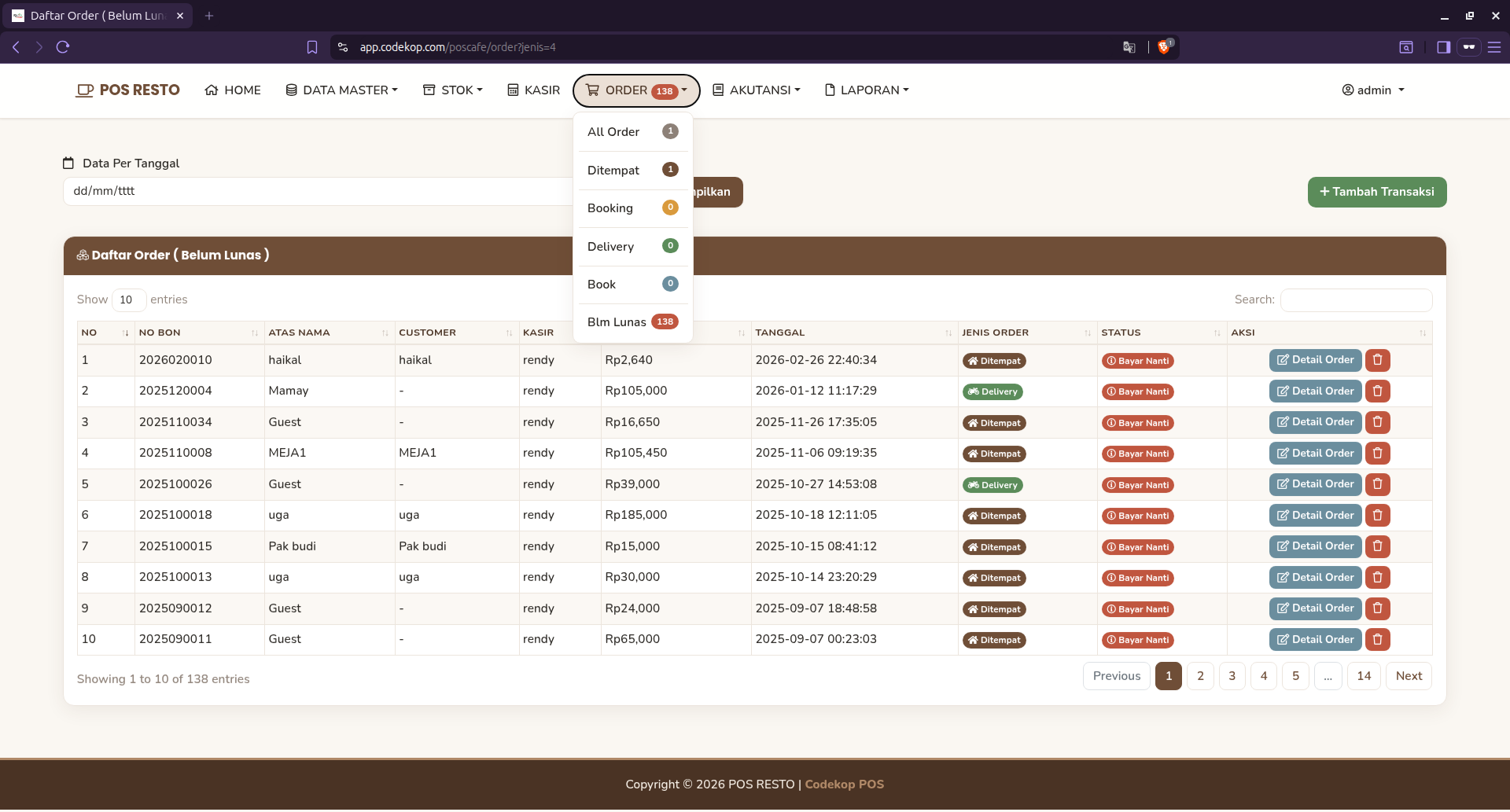This screenshot has width=1510, height=812.
Task: Open the KASIR nav item
Action: click(x=533, y=90)
